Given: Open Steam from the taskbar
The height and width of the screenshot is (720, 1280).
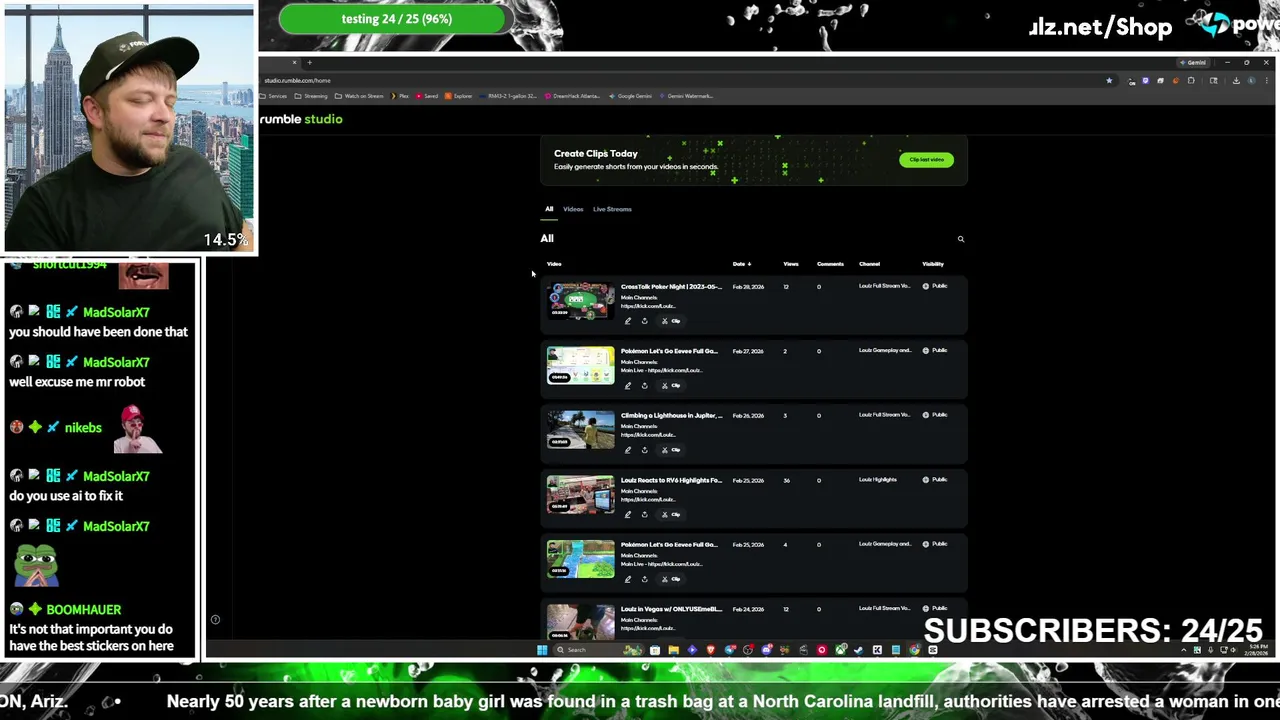Looking at the screenshot, I should pos(857,650).
